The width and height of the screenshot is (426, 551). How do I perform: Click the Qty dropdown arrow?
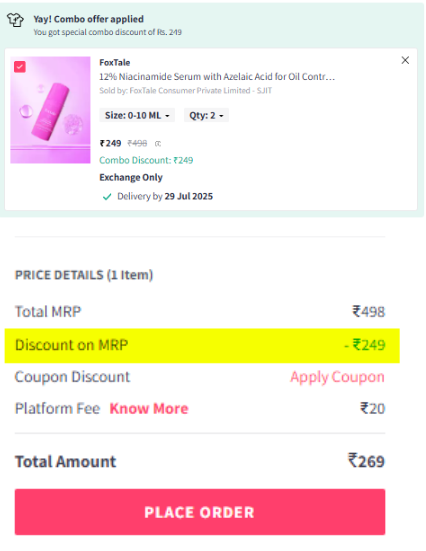click(x=221, y=116)
